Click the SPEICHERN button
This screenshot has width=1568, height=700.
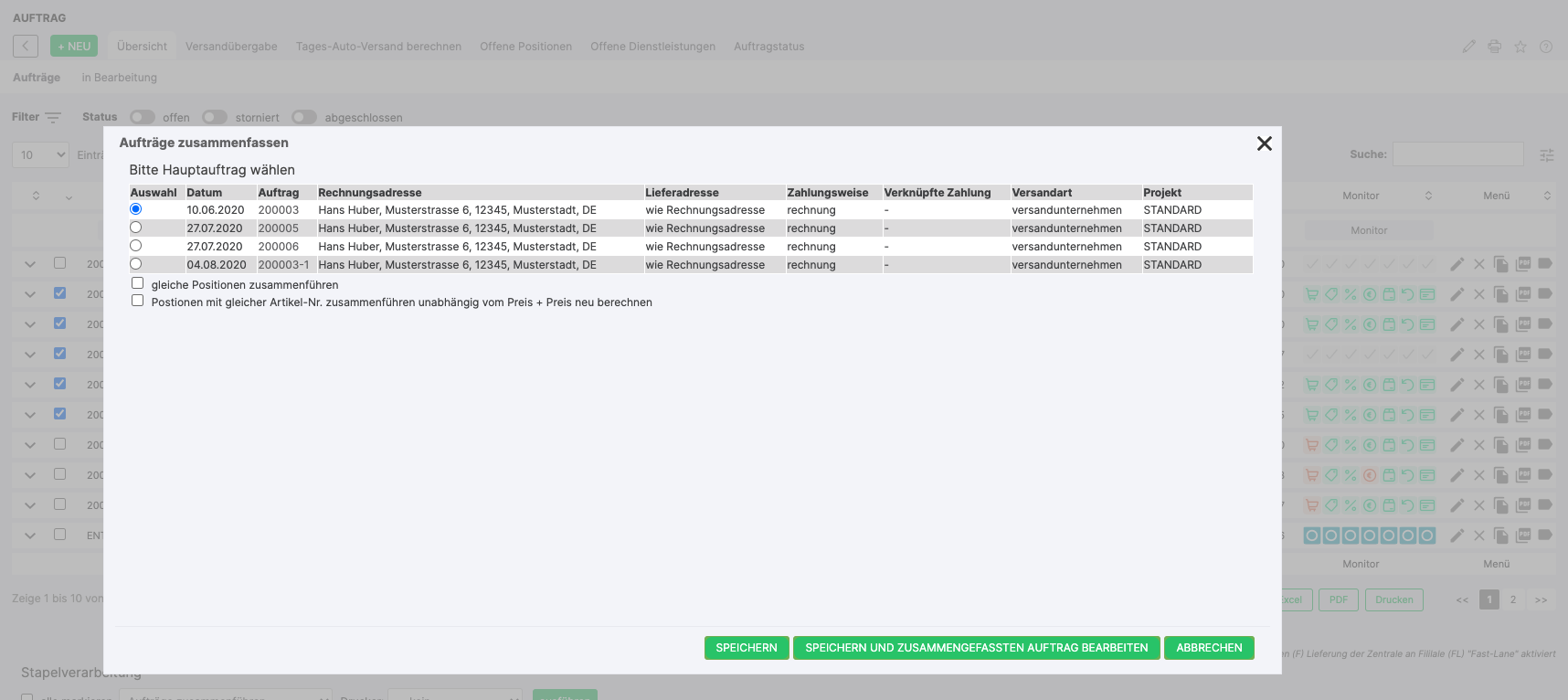tap(746, 648)
